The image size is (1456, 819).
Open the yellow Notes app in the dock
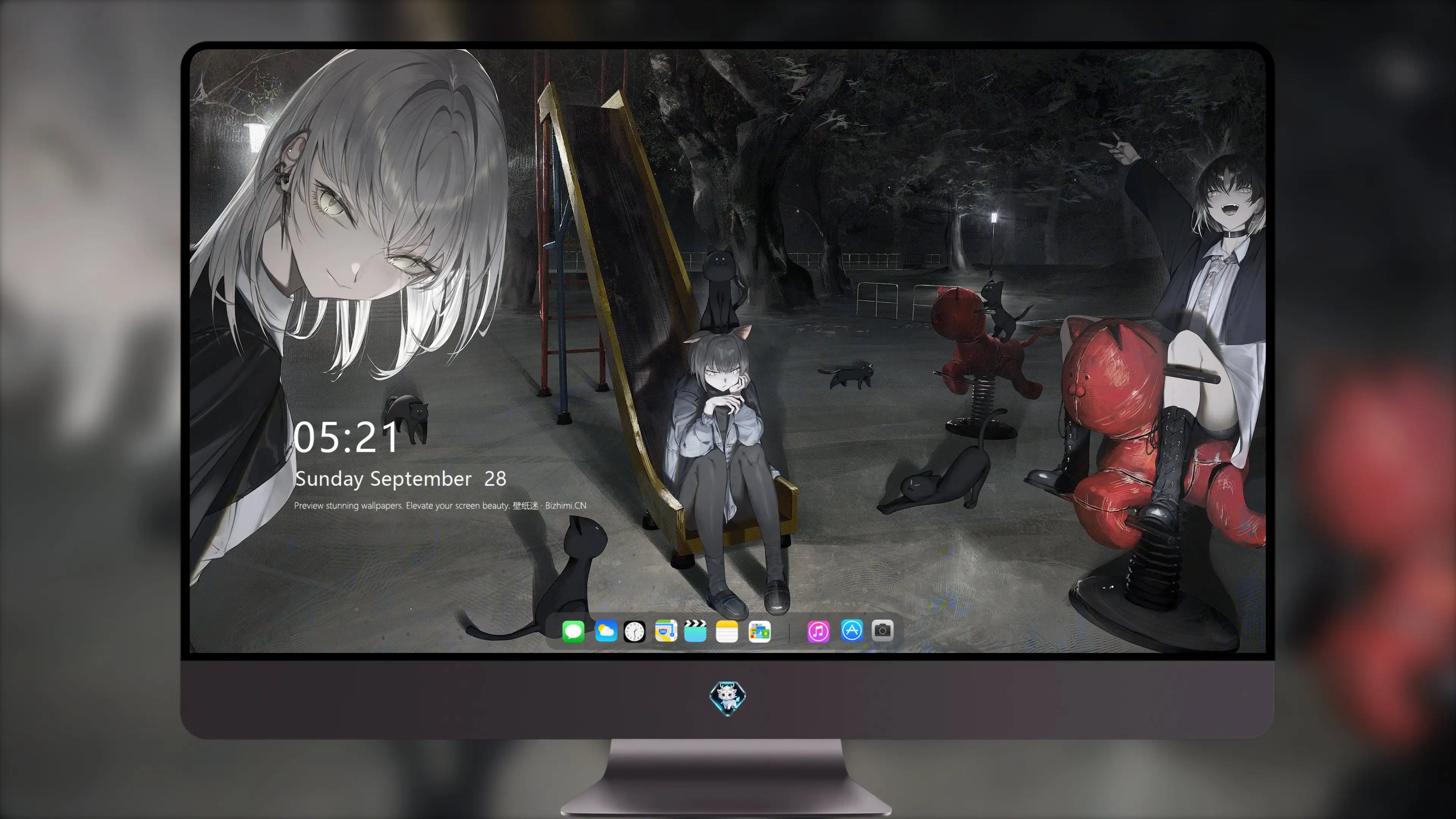click(727, 631)
